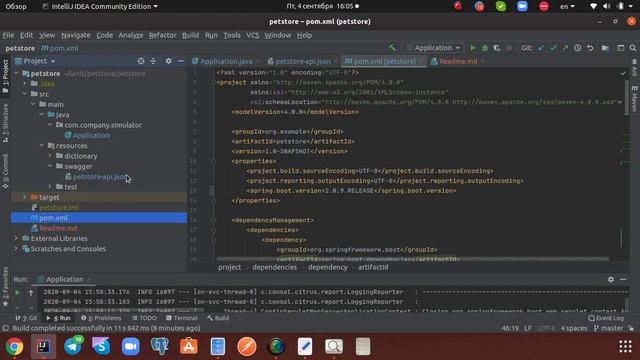Expand Scratches and Consoles node
The width and height of the screenshot is (640, 360).
point(16,249)
